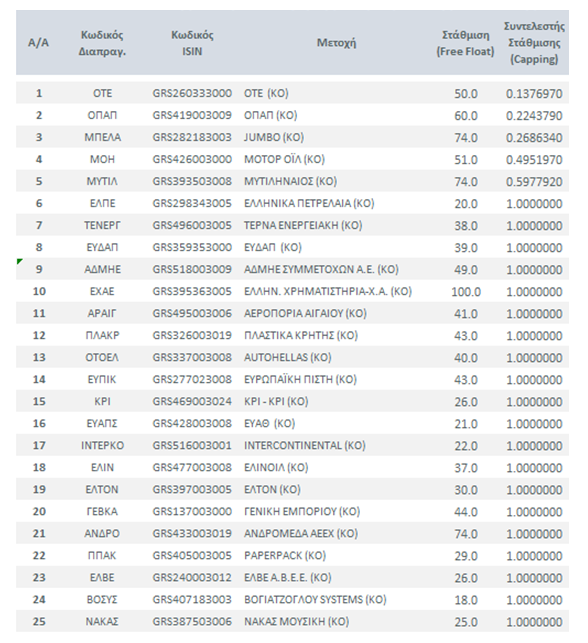Screen dimensions: 588x643
Task: Select the A/A column header
Action: (38, 42)
